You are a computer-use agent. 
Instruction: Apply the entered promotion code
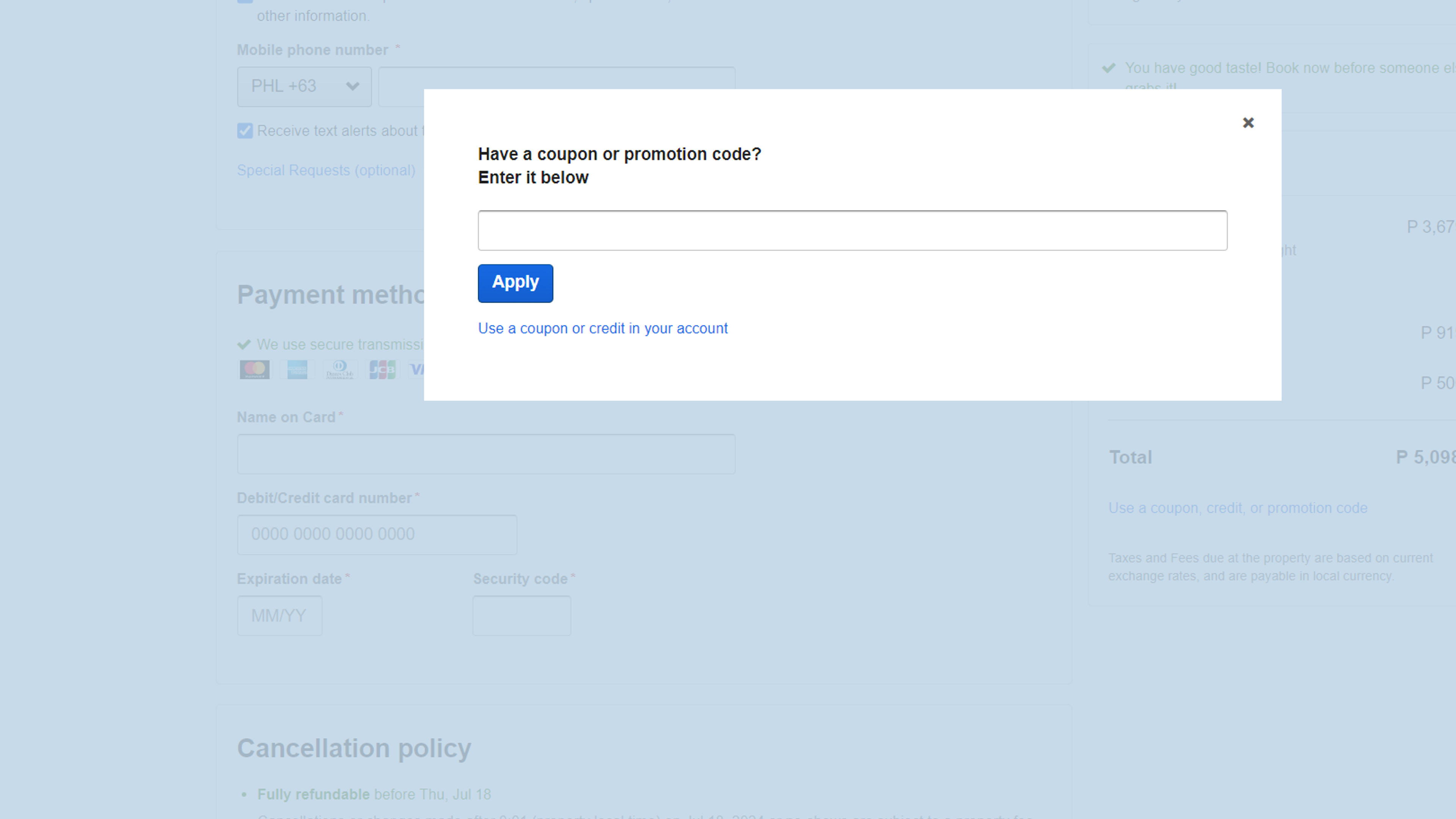coord(516,283)
